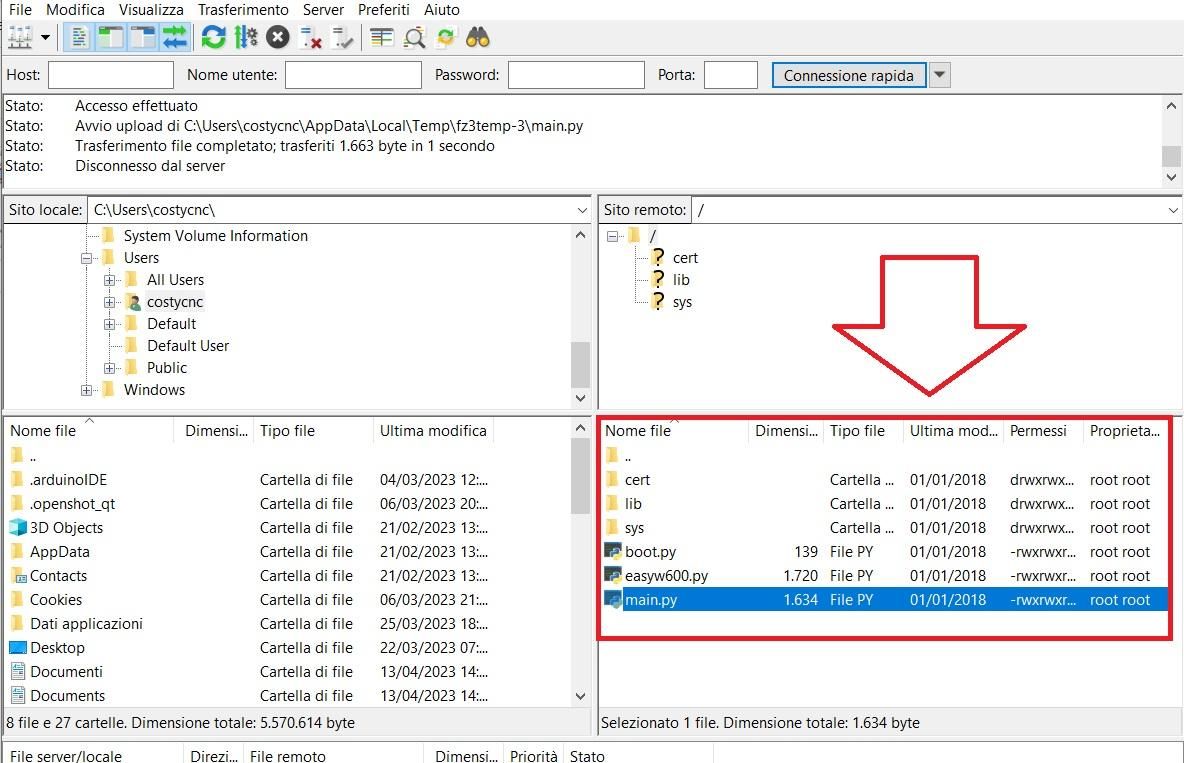Image resolution: width=1184 pixels, height=763 pixels.
Task: Select Documenti entry in local list
Action: pyautogui.click(x=66, y=672)
